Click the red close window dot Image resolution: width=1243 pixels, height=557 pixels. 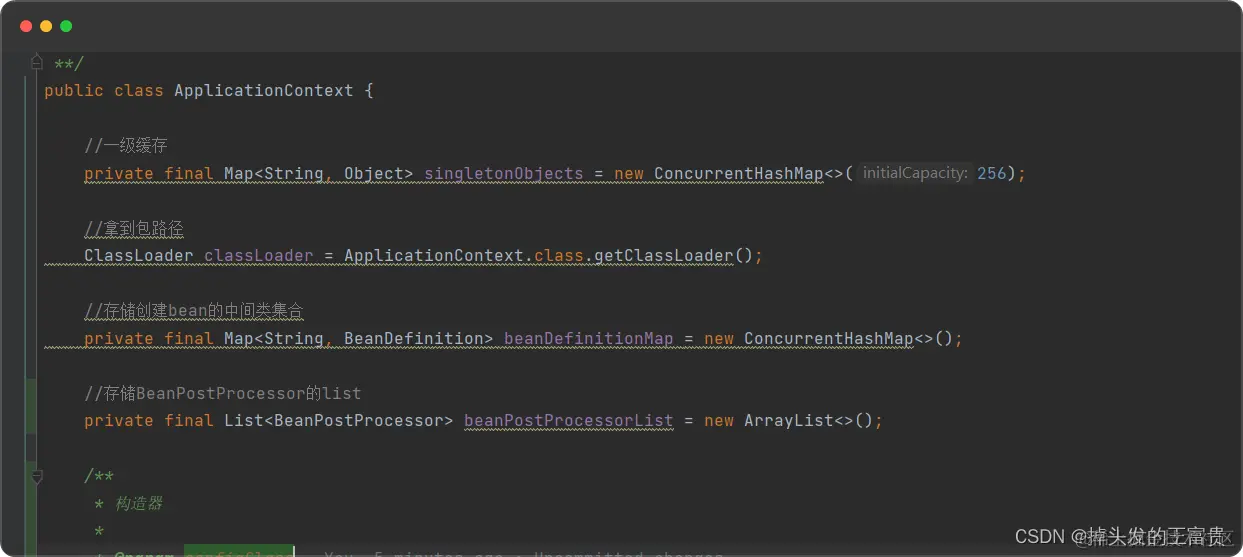(26, 26)
